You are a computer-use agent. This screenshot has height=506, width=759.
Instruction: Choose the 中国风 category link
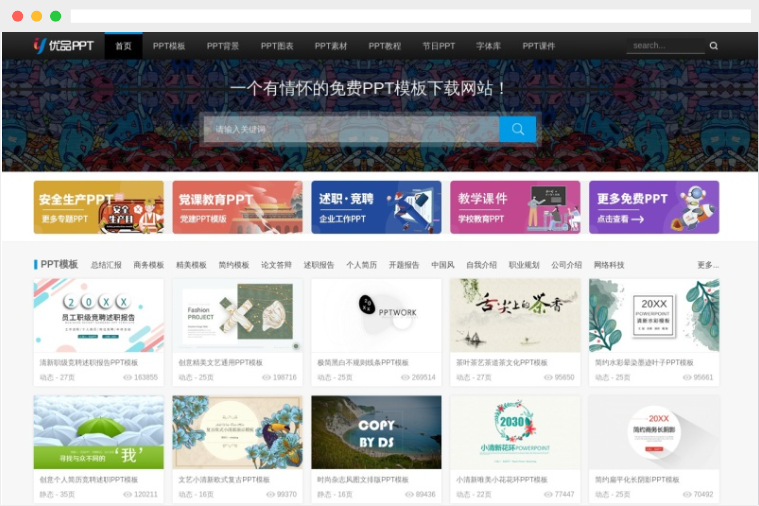[x=443, y=265]
